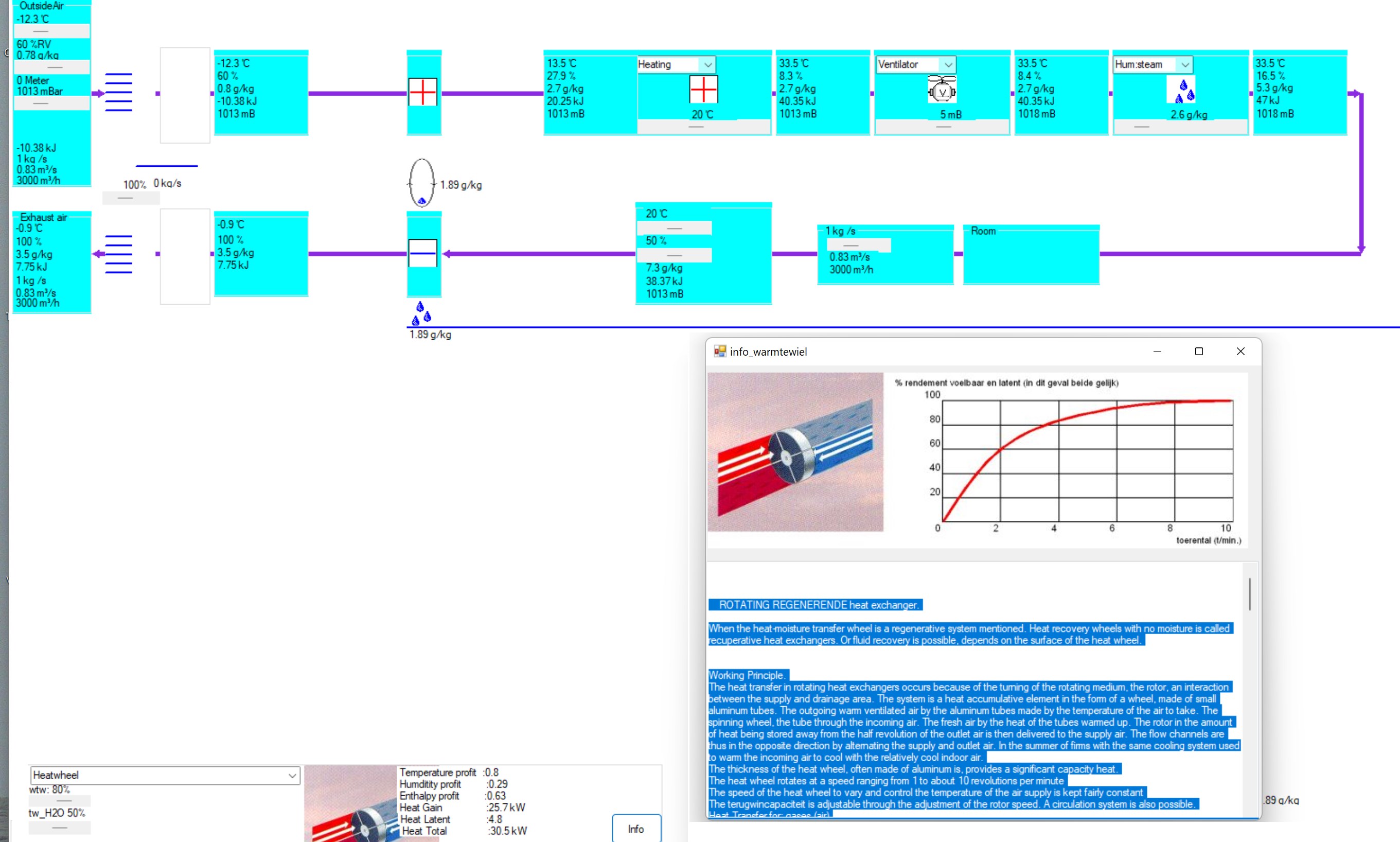Click the Heating coil red cross icon

click(x=703, y=90)
